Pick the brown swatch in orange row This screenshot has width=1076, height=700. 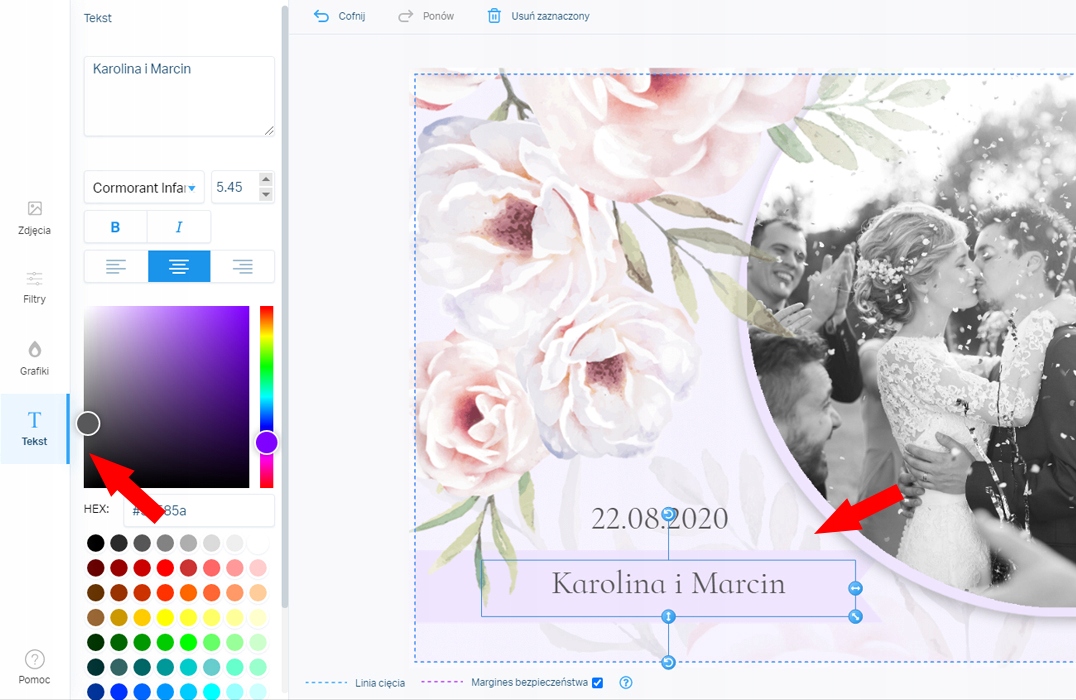click(95, 592)
